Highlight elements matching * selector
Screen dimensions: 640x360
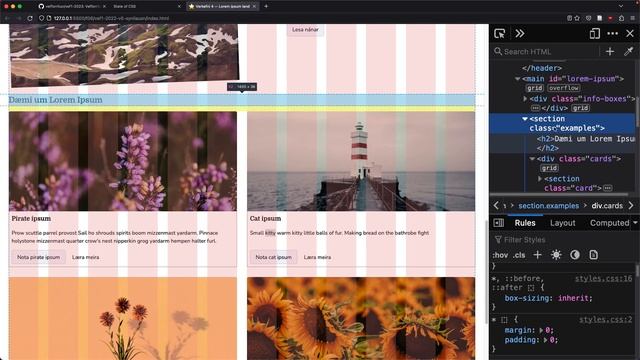coord(504,320)
